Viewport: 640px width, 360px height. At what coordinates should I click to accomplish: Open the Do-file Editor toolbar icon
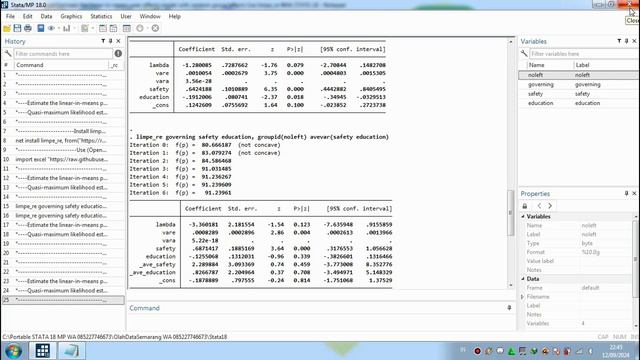point(84,28)
